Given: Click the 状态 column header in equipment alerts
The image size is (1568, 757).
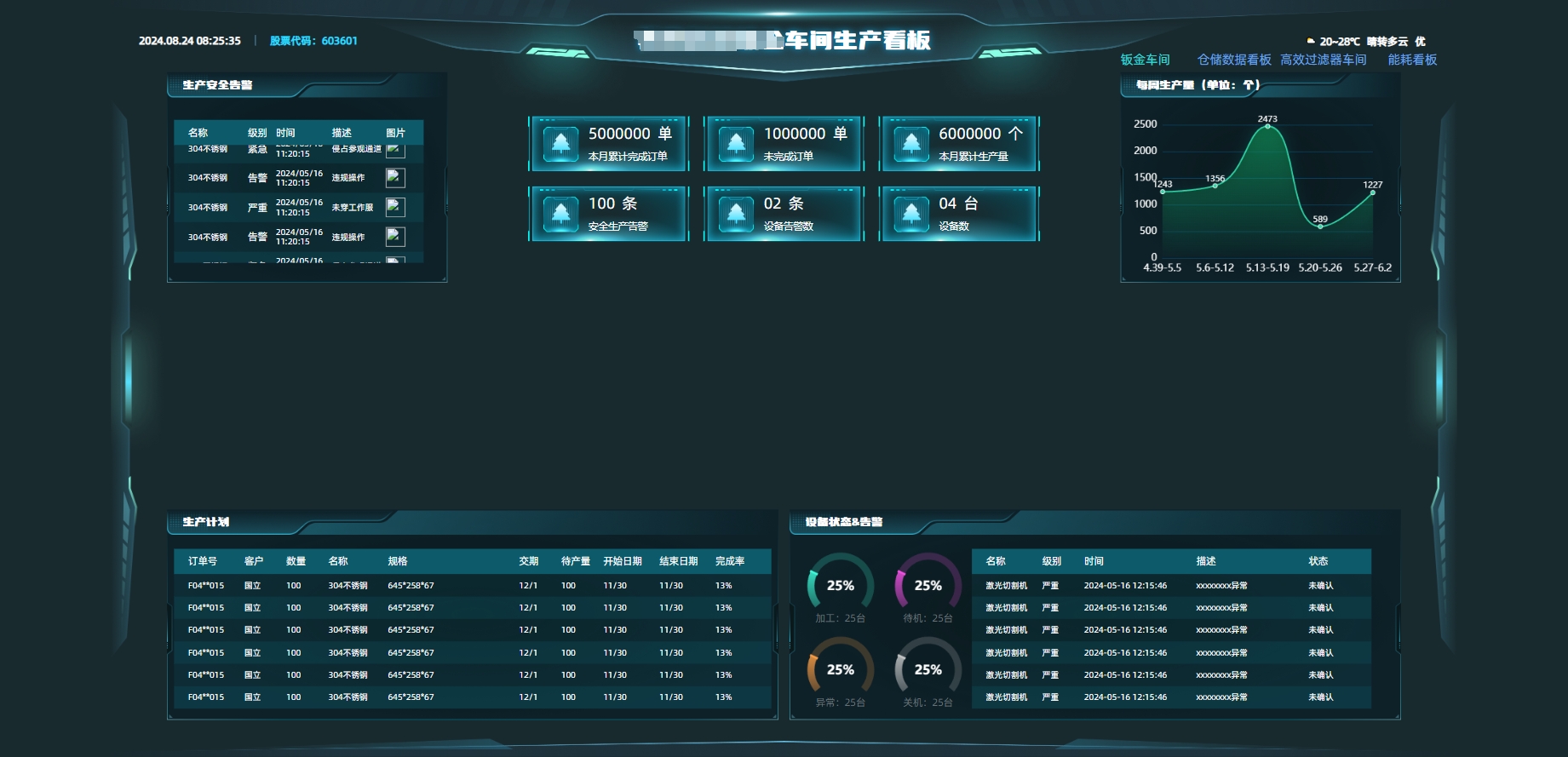Looking at the screenshot, I should [1318, 561].
